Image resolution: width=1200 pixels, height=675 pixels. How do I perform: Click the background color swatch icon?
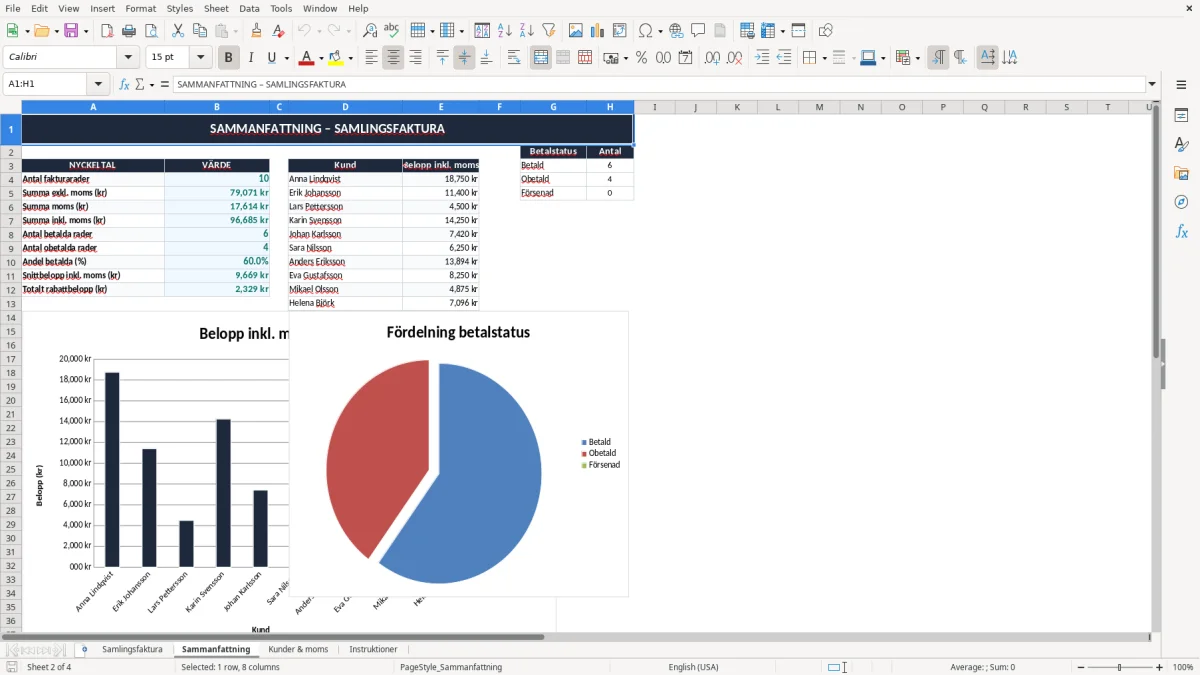pyautogui.click(x=336, y=58)
